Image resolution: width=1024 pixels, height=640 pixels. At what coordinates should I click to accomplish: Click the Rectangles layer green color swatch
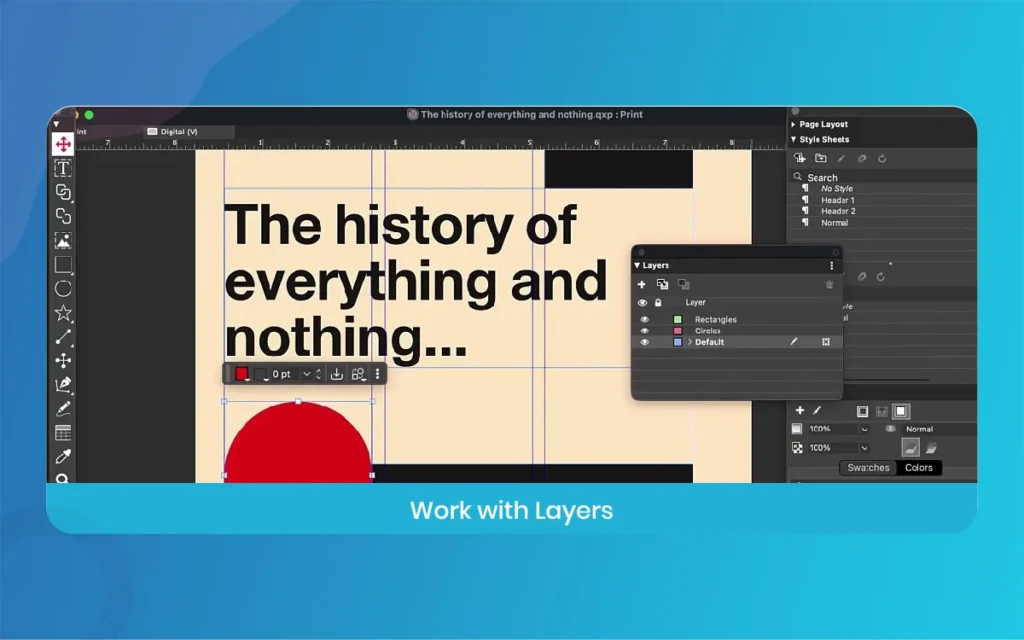click(x=677, y=319)
